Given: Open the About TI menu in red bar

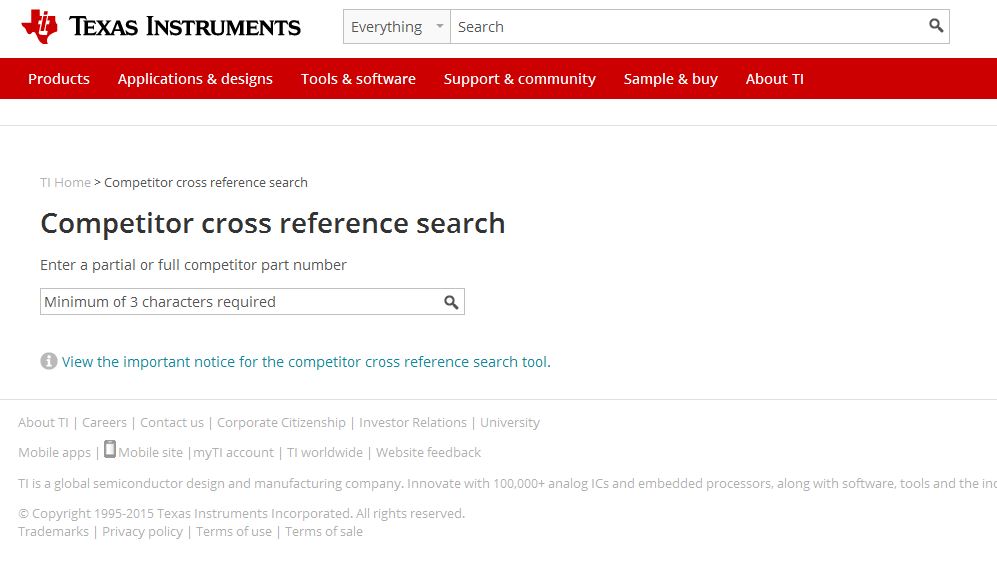Looking at the screenshot, I should (x=774, y=79).
